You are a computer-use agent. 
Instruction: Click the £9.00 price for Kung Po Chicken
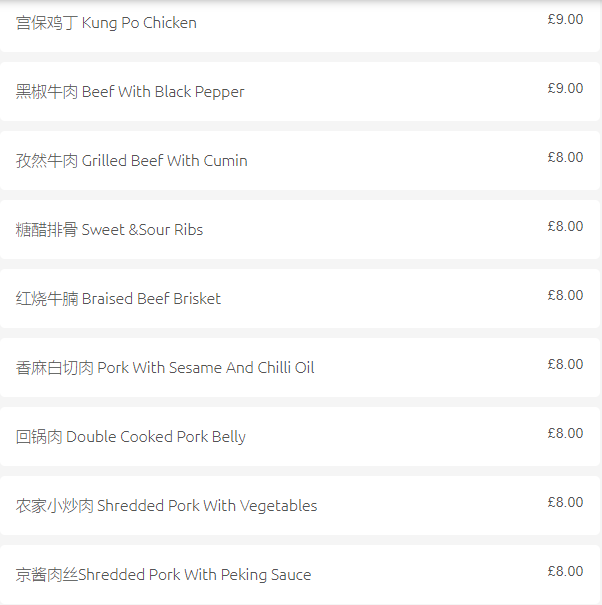565,19
